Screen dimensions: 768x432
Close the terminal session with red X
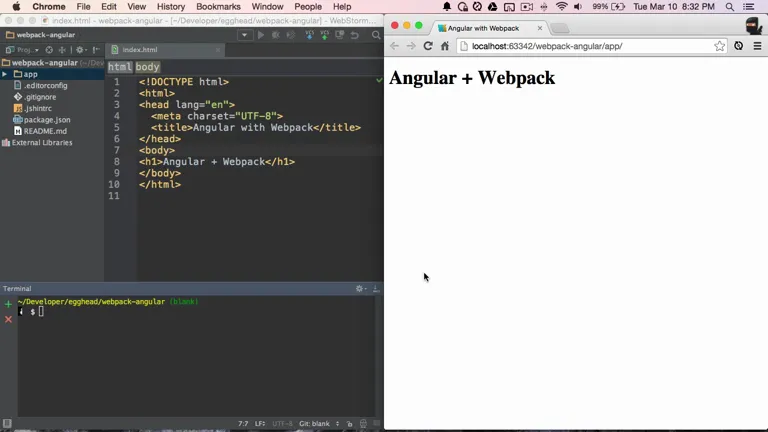[x=8, y=319]
